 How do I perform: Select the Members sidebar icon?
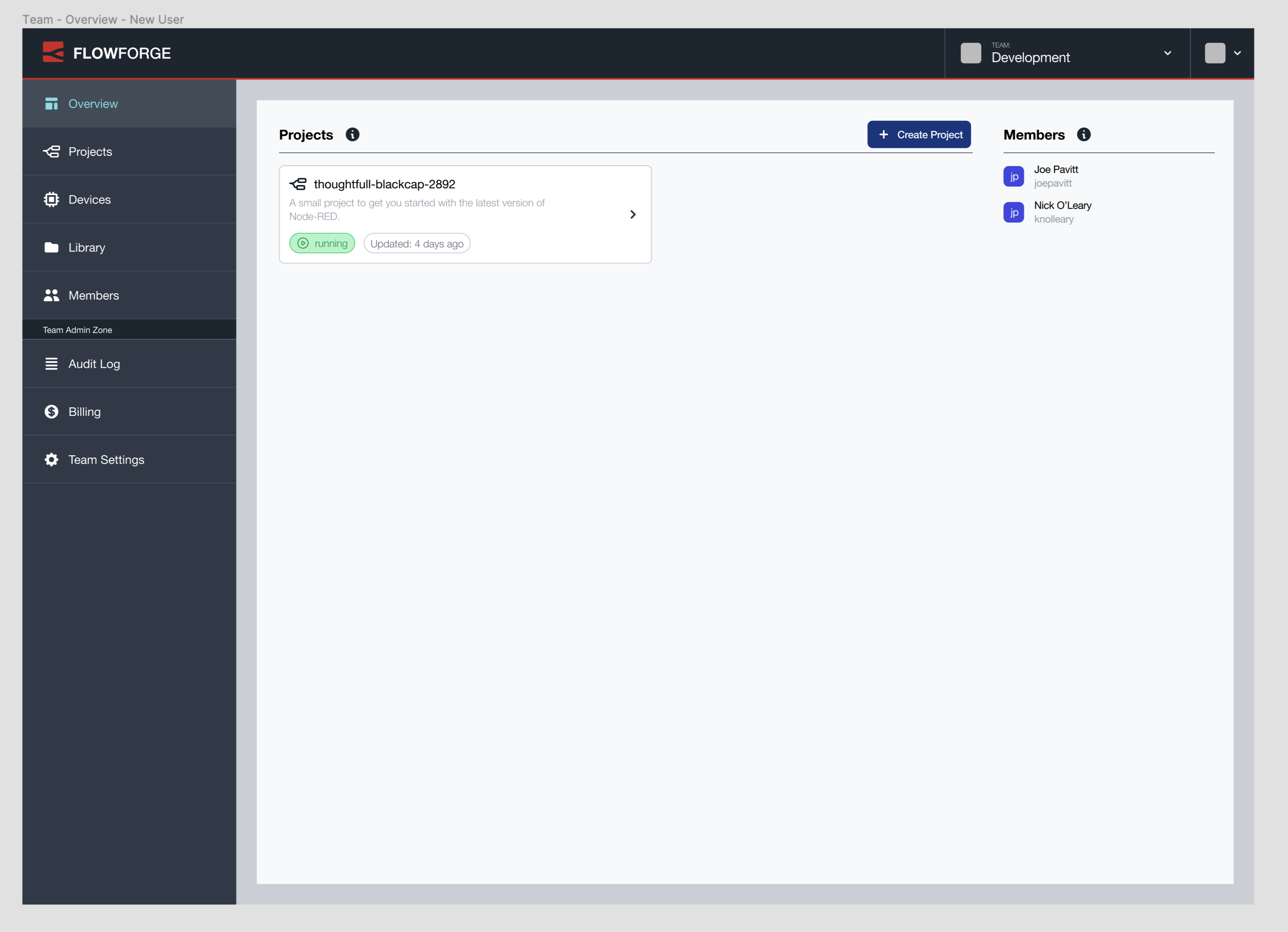tap(52, 295)
